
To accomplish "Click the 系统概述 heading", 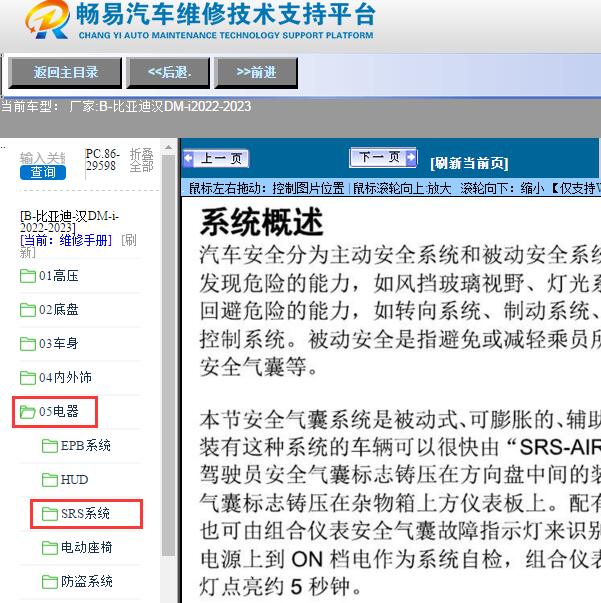I will [x=261, y=222].
